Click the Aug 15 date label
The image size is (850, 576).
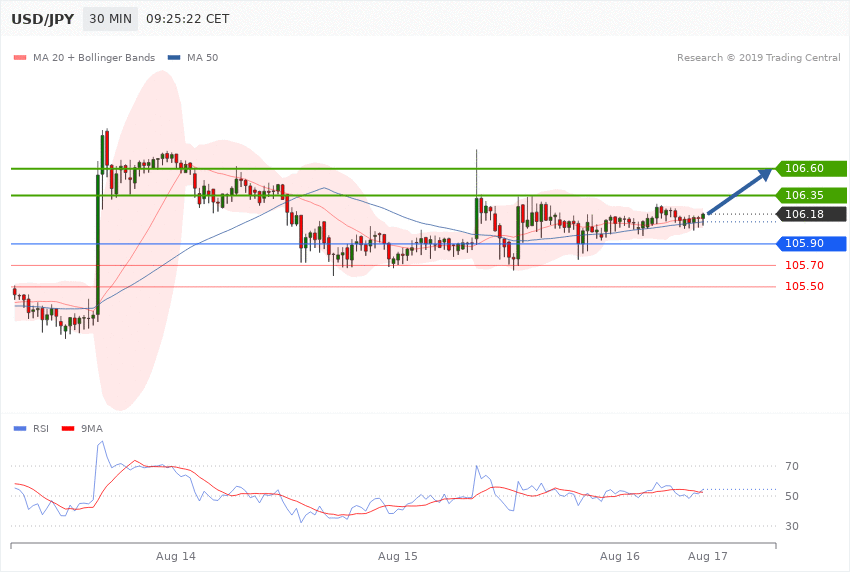(397, 556)
